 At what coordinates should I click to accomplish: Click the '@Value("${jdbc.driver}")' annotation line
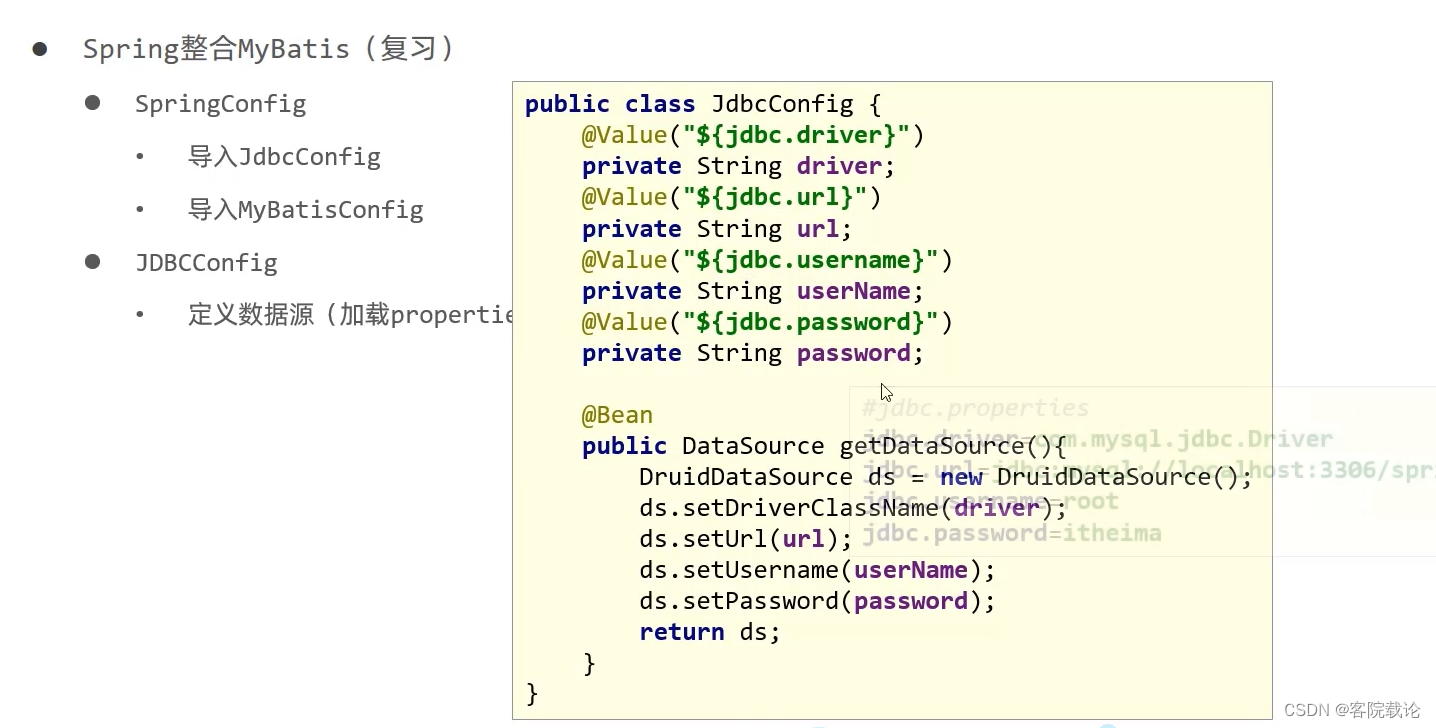tap(753, 135)
